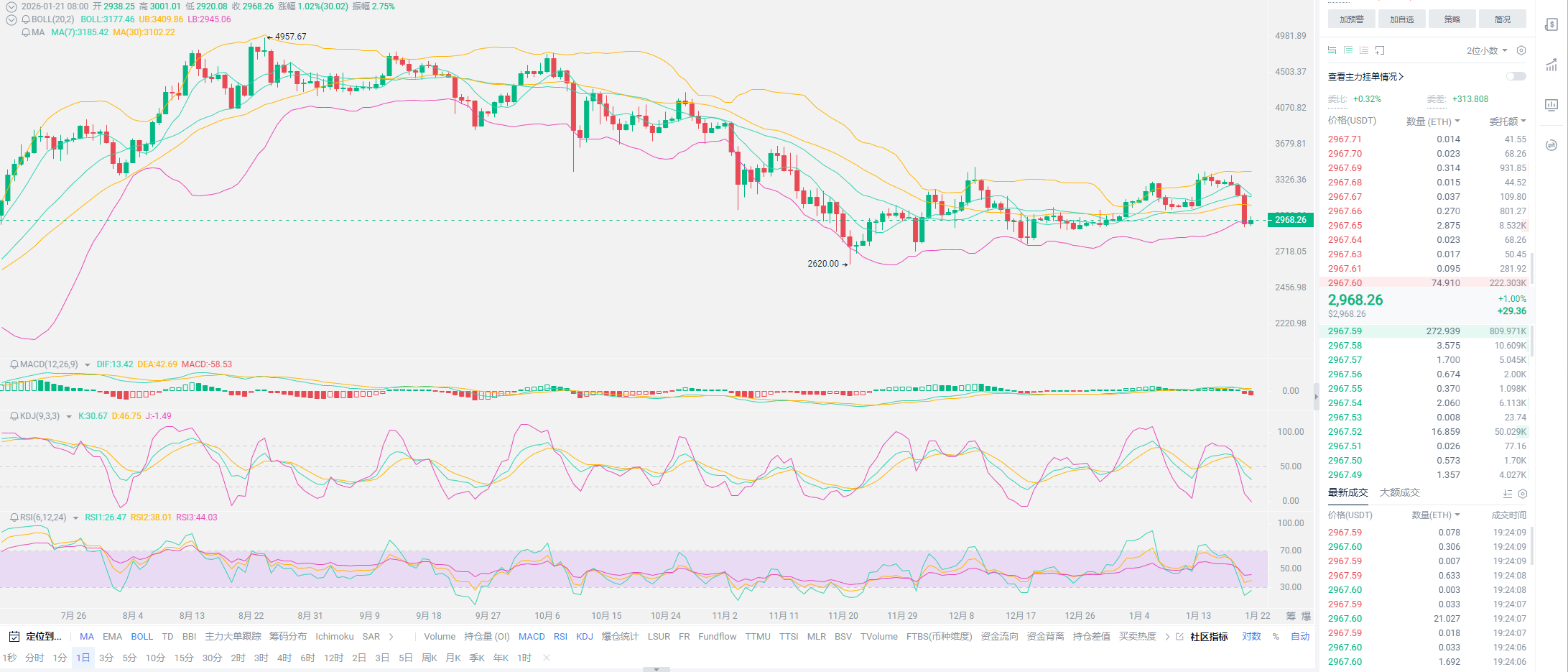Click the 2968.26 current price axis label
This screenshot has height=672, width=1568.
(1291, 220)
